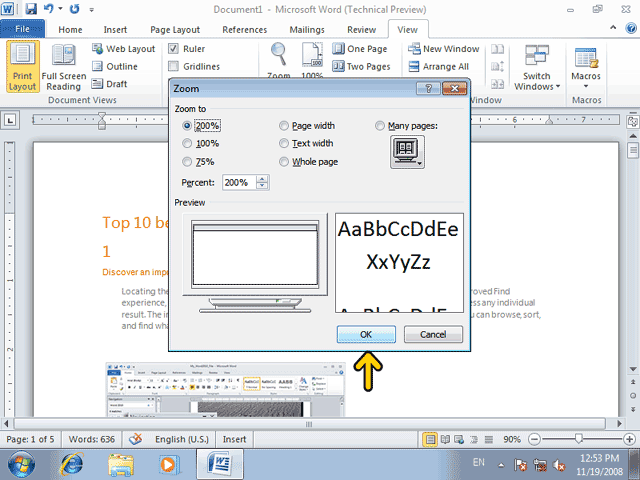
Task: Click the Zoom In plus button
Action: coord(629,440)
